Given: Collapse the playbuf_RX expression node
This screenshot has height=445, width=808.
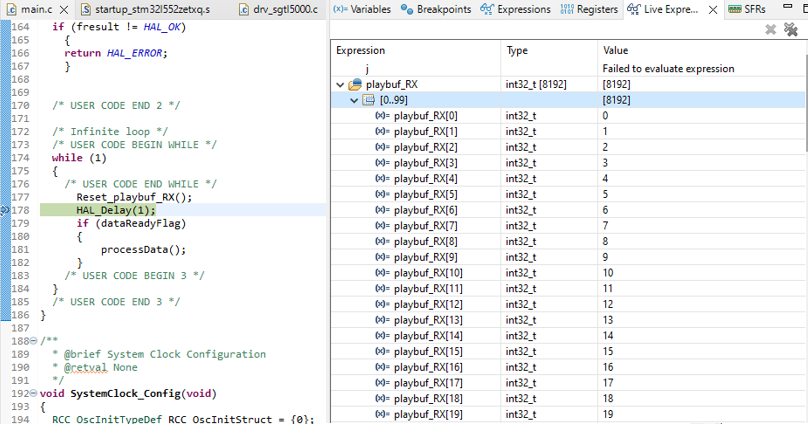Looking at the screenshot, I should point(340,84).
